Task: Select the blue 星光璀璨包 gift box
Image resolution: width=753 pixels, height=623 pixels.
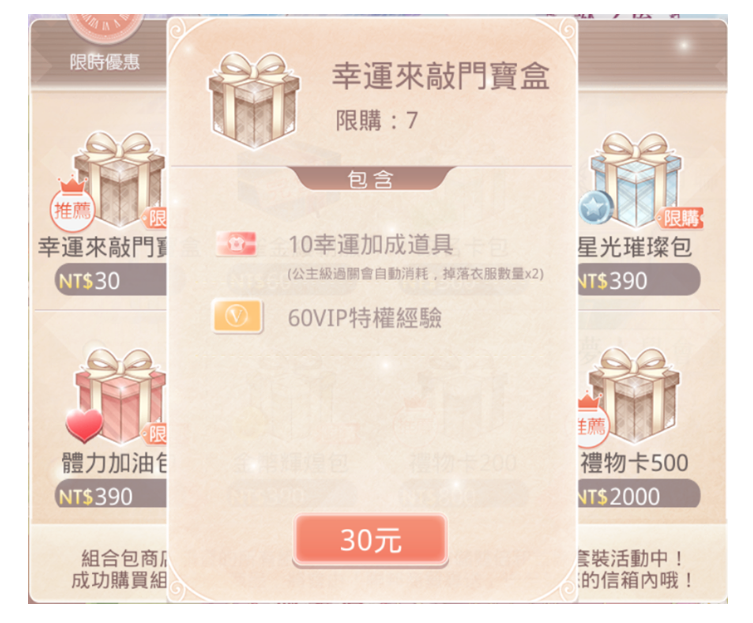Action: [x=637, y=180]
